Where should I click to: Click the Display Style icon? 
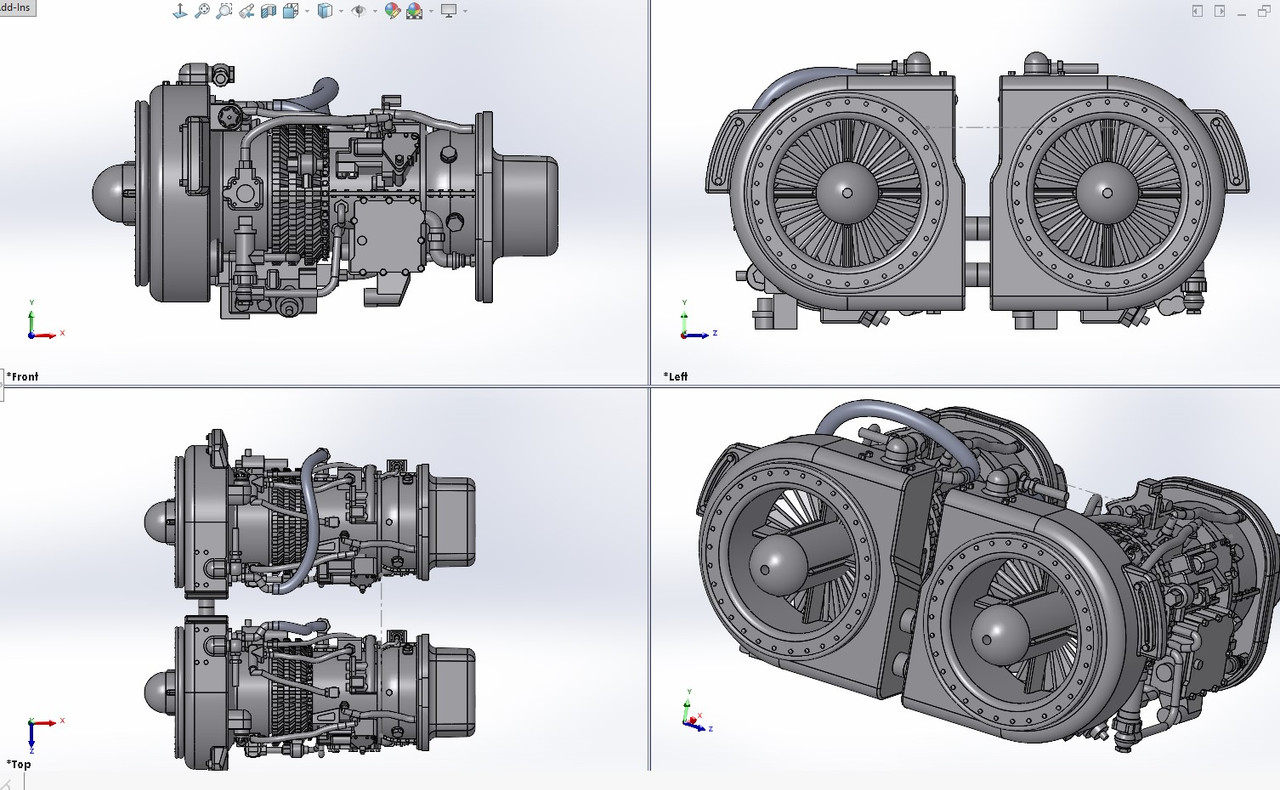pos(325,11)
